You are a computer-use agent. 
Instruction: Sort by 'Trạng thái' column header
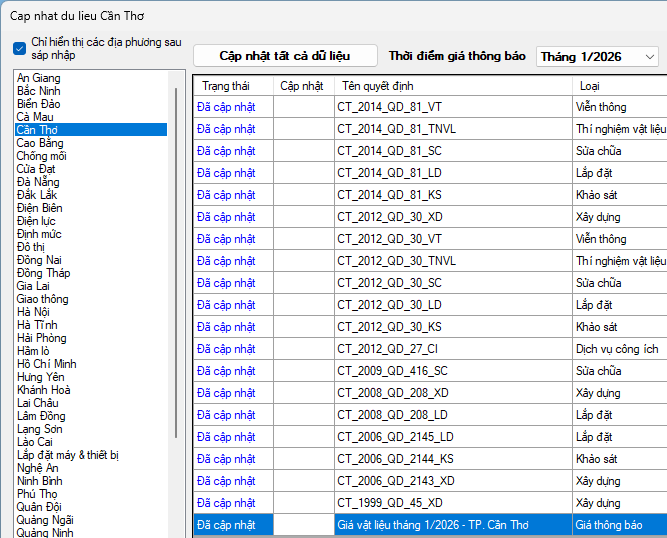(225, 86)
